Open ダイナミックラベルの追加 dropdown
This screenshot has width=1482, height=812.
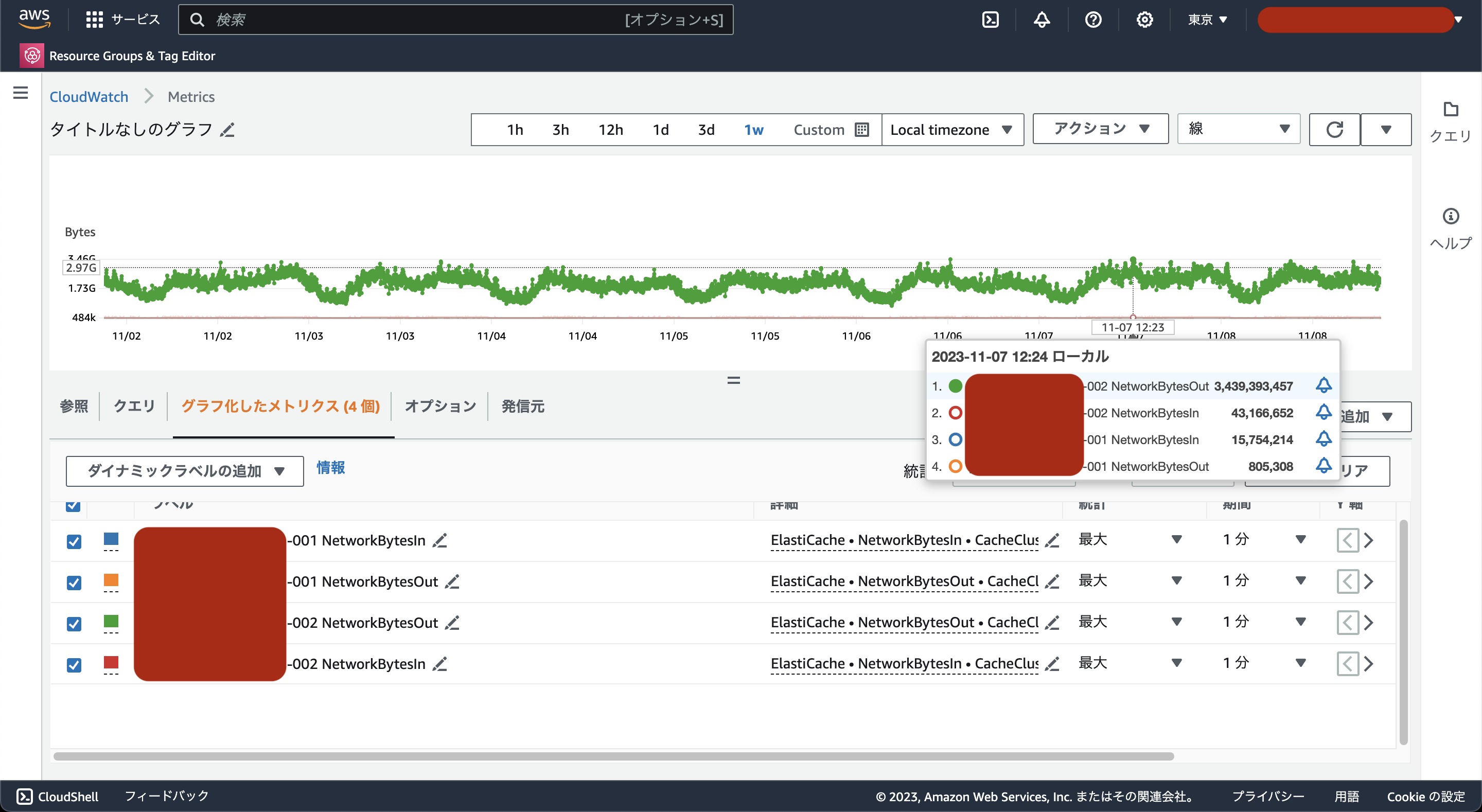point(185,471)
